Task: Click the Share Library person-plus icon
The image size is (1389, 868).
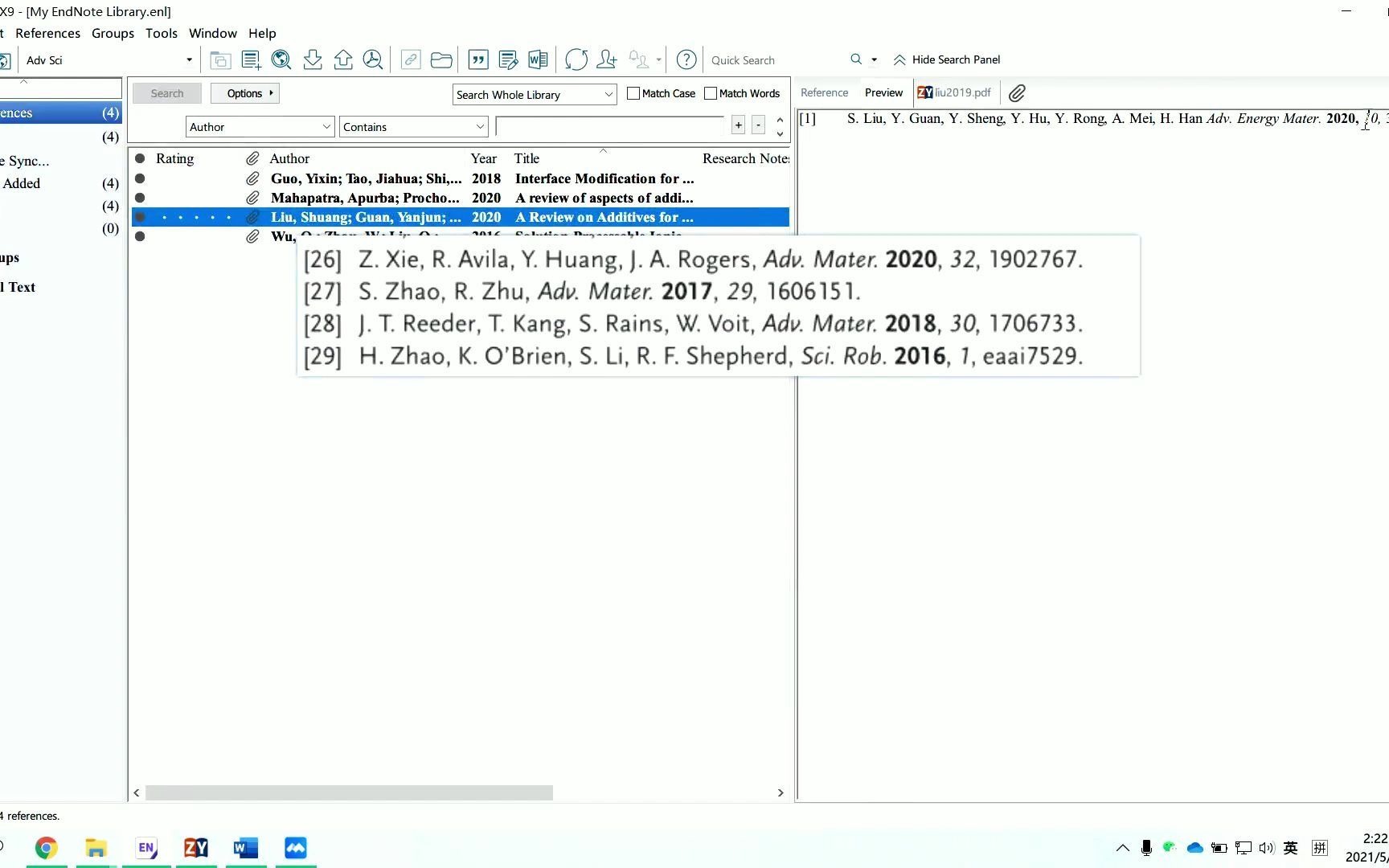Action: [607, 59]
